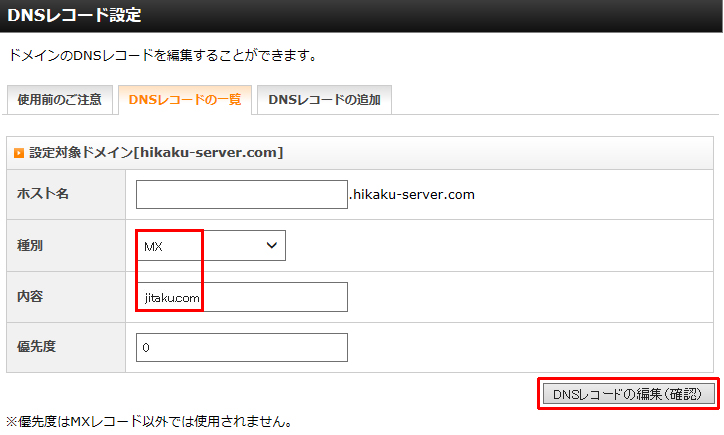
Task: Click the 内容 field containing jitaku.com
Action: coord(241,297)
